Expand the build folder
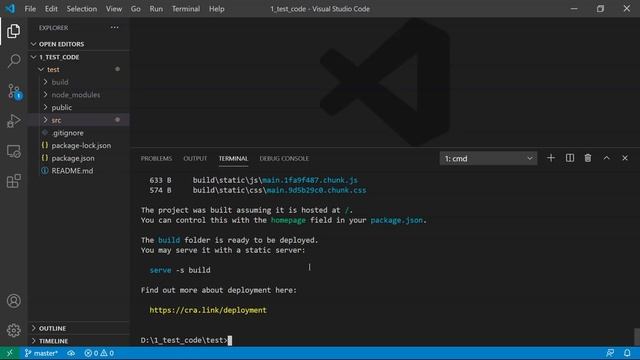 tap(78, 82)
